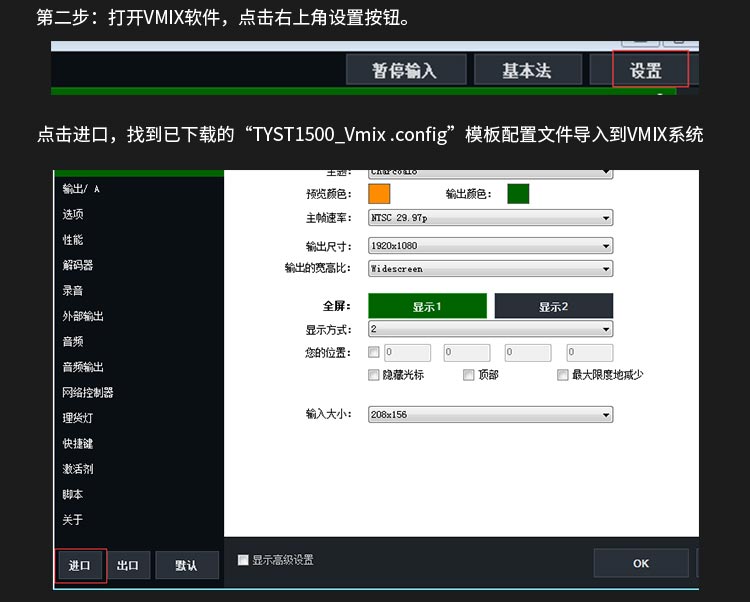Click the 默认 default button
The height and width of the screenshot is (602, 750).
coord(187,566)
